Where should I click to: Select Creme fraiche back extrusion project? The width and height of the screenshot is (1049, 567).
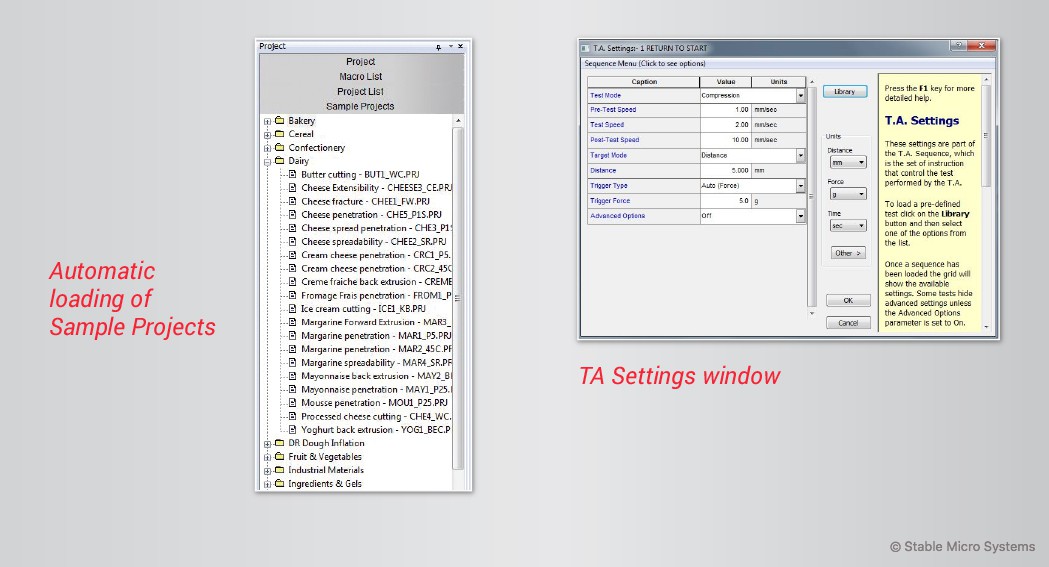[x=377, y=281]
